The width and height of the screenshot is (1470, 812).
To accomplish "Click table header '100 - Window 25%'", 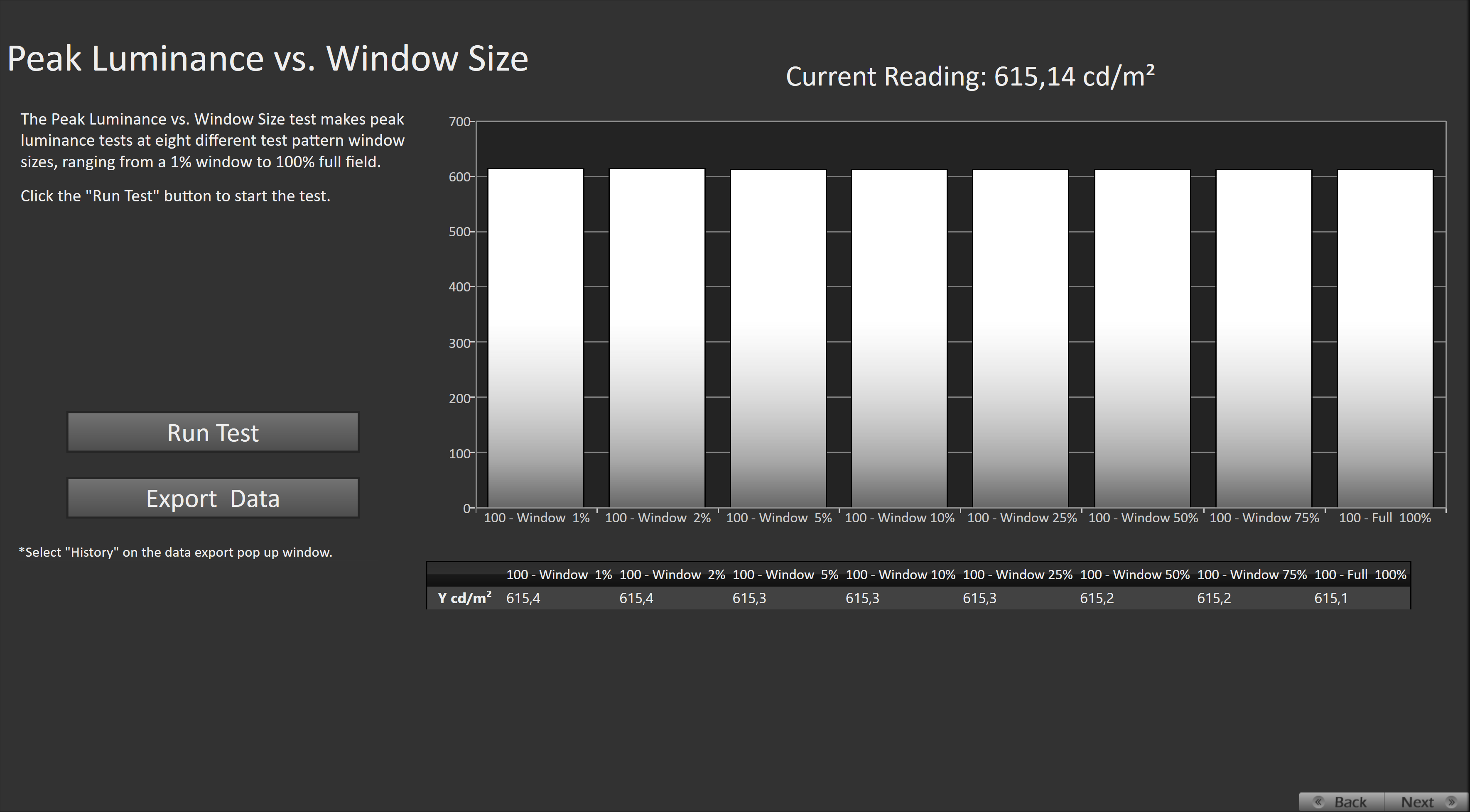I will tap(1018, 574).
